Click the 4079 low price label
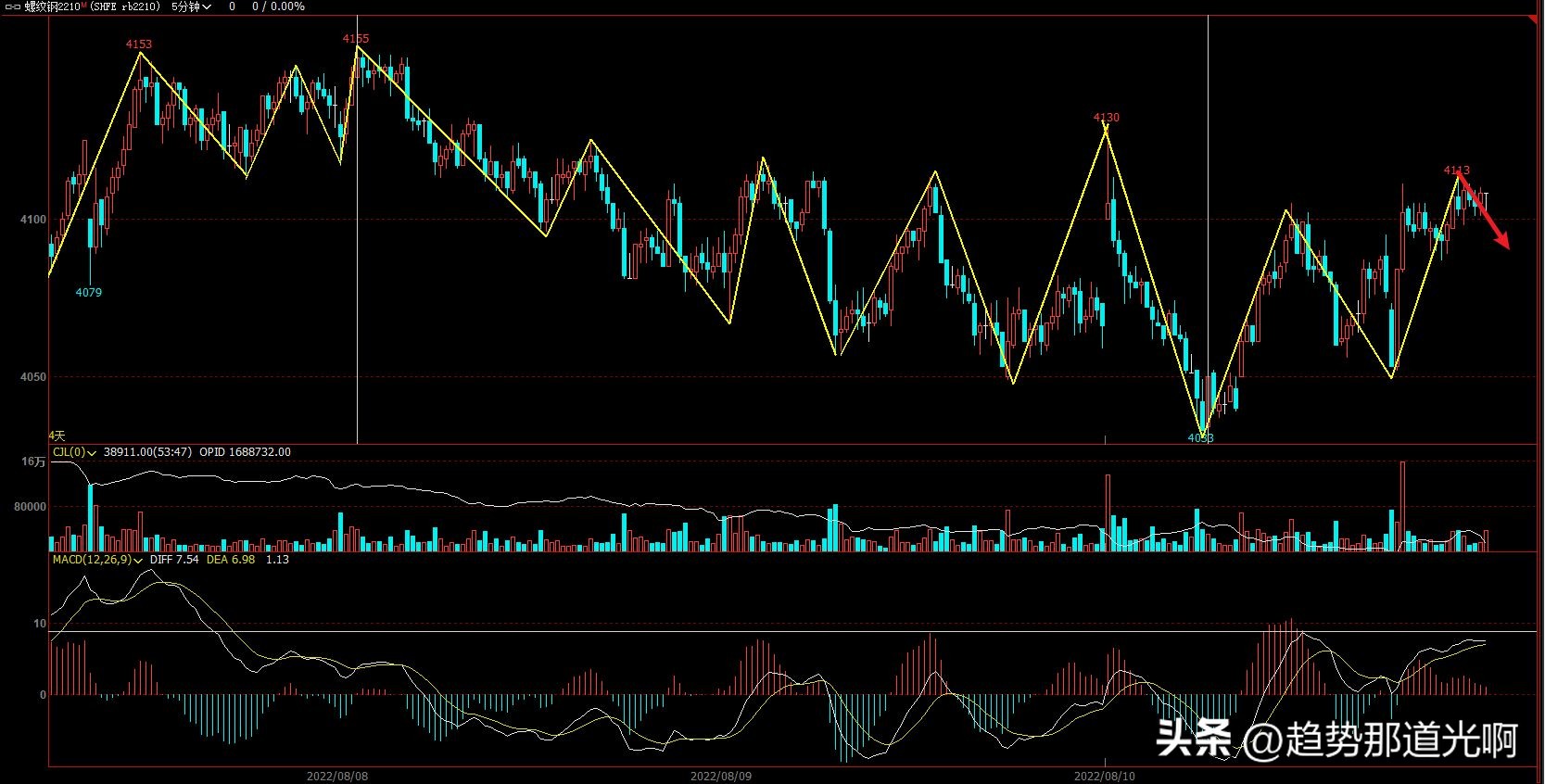The height and width of the screenshot is (784, 1545). (89, 293)
